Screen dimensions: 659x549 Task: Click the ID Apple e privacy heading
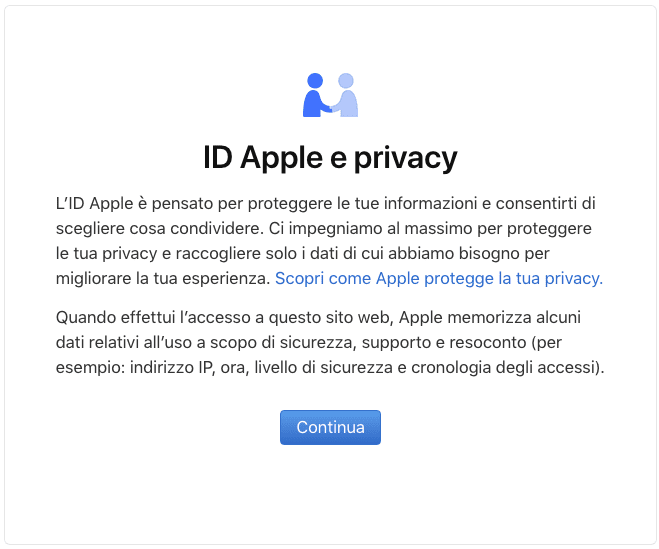[x=330, y=158]
